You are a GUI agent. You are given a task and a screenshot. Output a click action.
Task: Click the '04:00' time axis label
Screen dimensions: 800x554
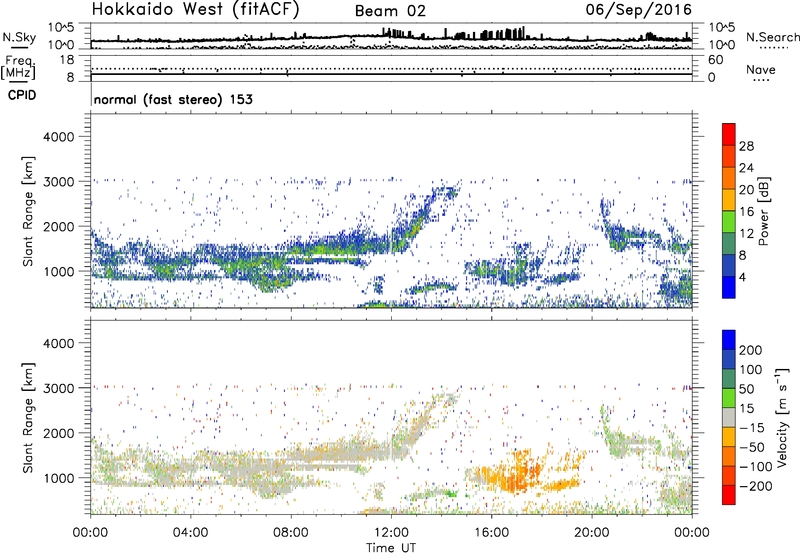click(x=190, y=533)
